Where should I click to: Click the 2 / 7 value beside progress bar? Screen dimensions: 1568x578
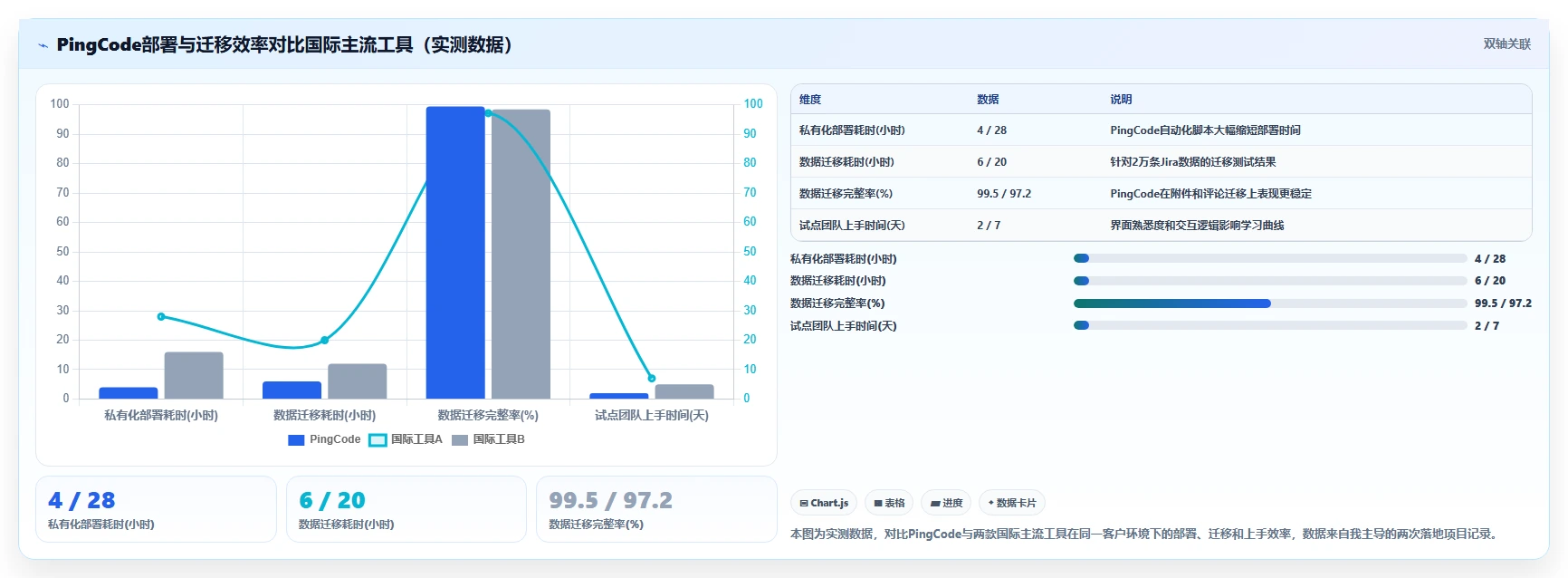tap(1487, 326)
